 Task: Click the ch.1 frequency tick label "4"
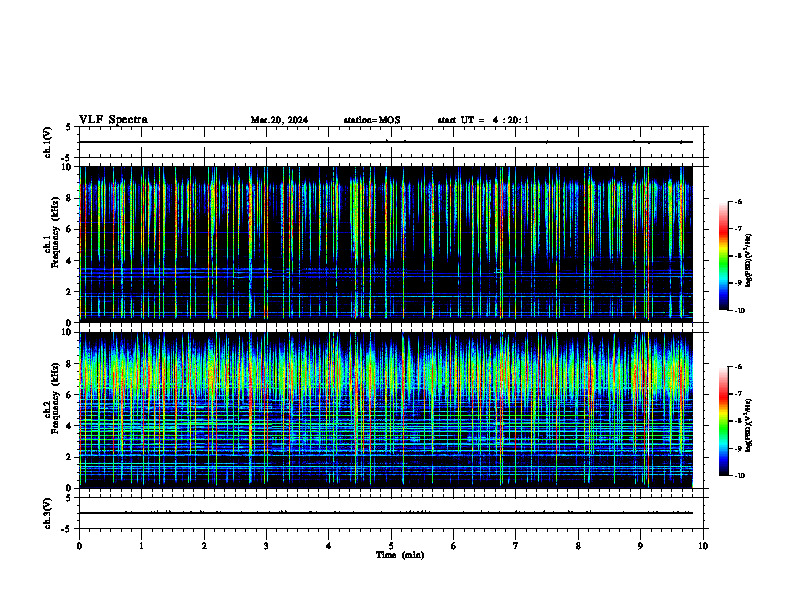coord(71,261)
